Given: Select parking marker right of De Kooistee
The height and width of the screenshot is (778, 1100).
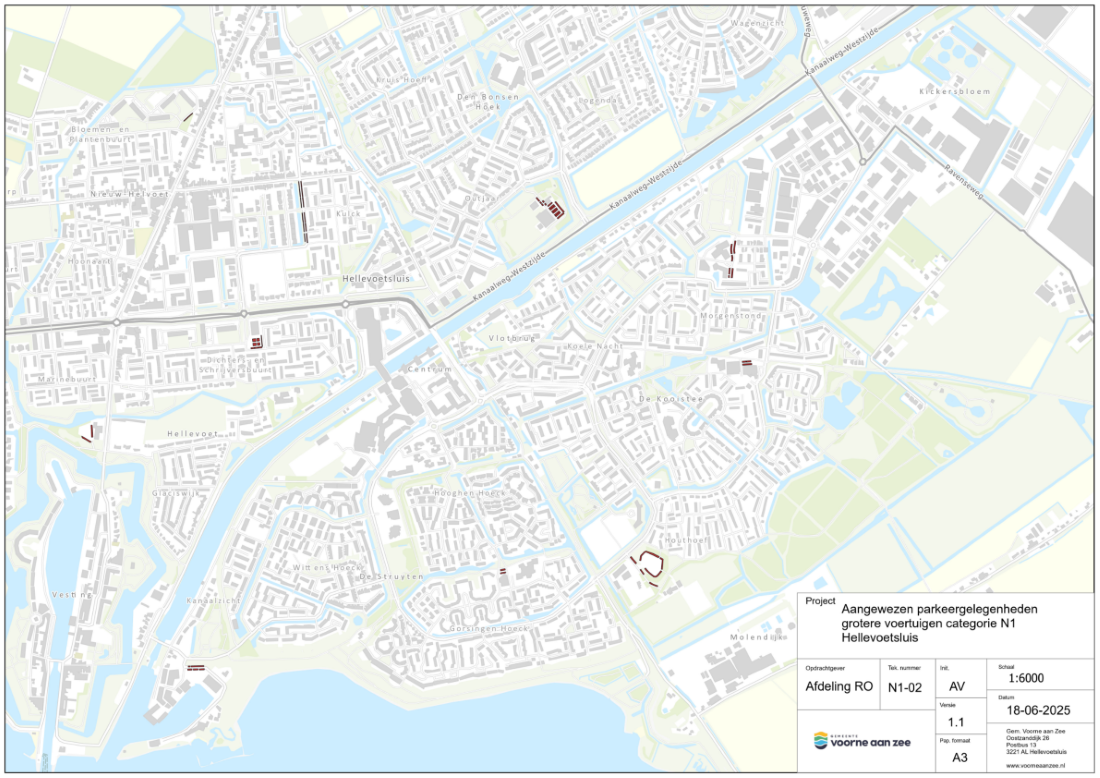Looking at the screenshot, I should coord(747,364).
